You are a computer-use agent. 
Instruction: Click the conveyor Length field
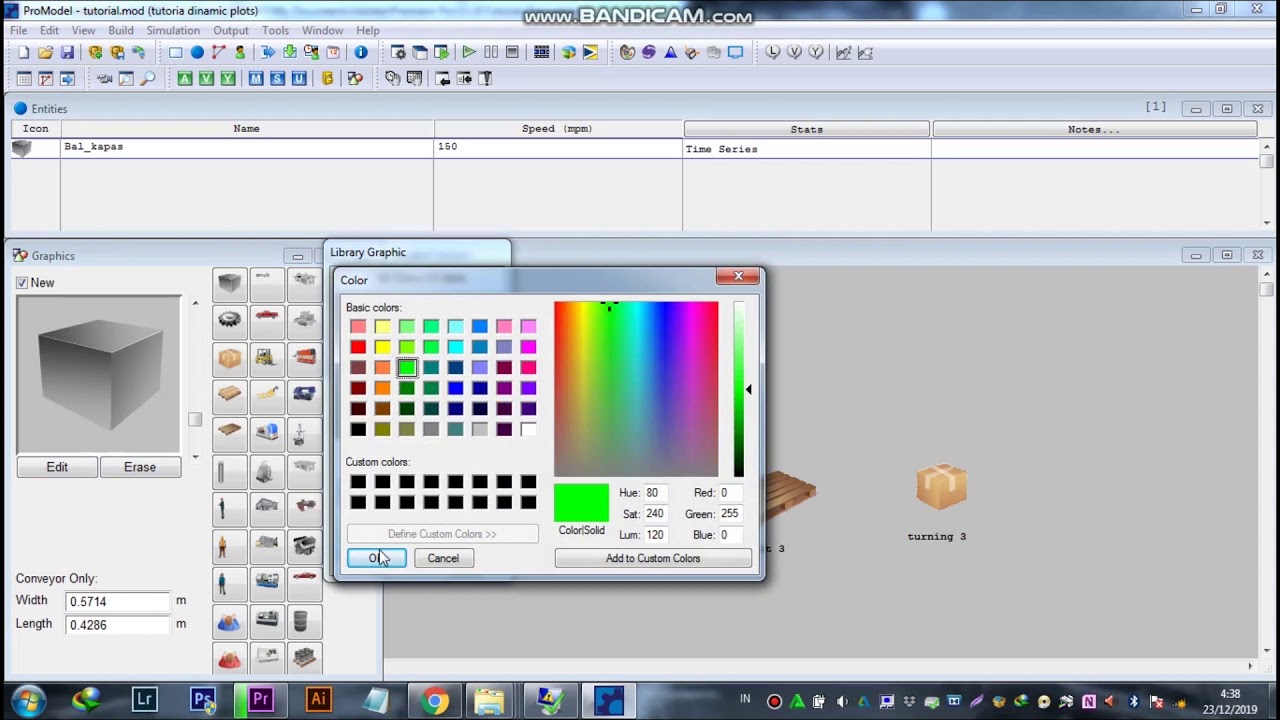pyautogui.click(x=119, y=625)
